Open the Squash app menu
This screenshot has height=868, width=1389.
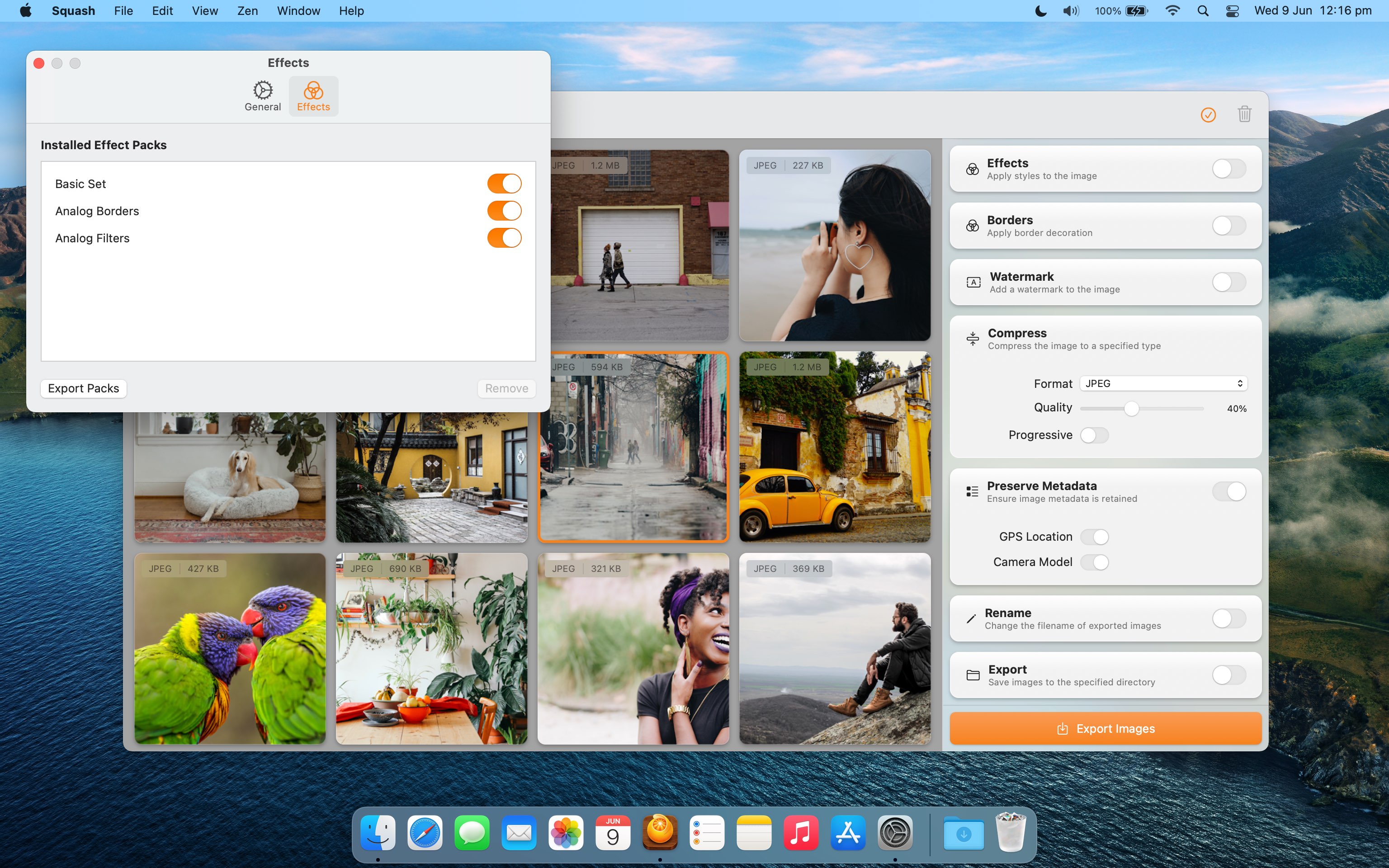click(73, 11)
